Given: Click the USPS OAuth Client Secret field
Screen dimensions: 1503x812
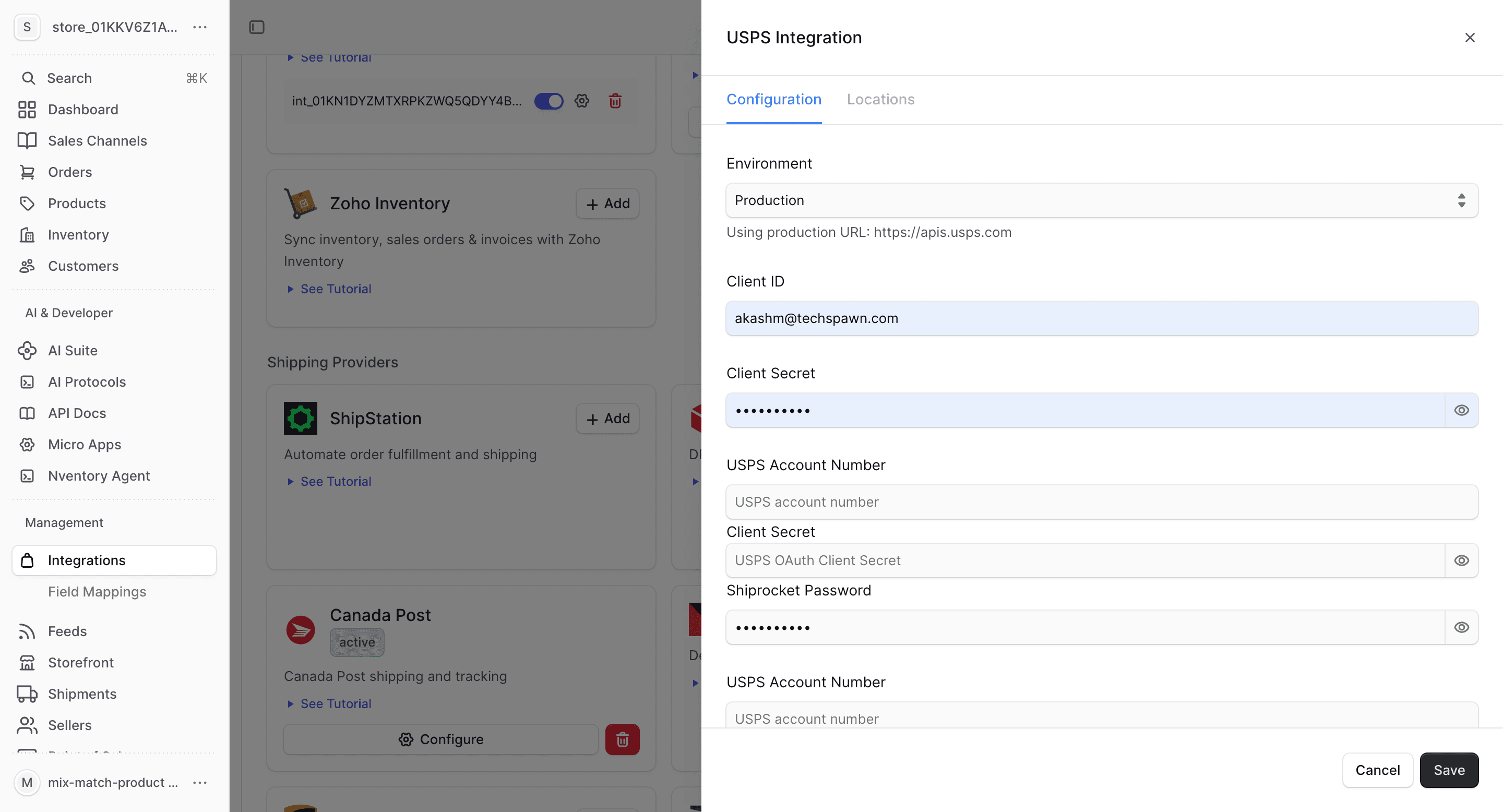Looking at the screenshot, I should pyautogui.click(x=1085, y=560).
